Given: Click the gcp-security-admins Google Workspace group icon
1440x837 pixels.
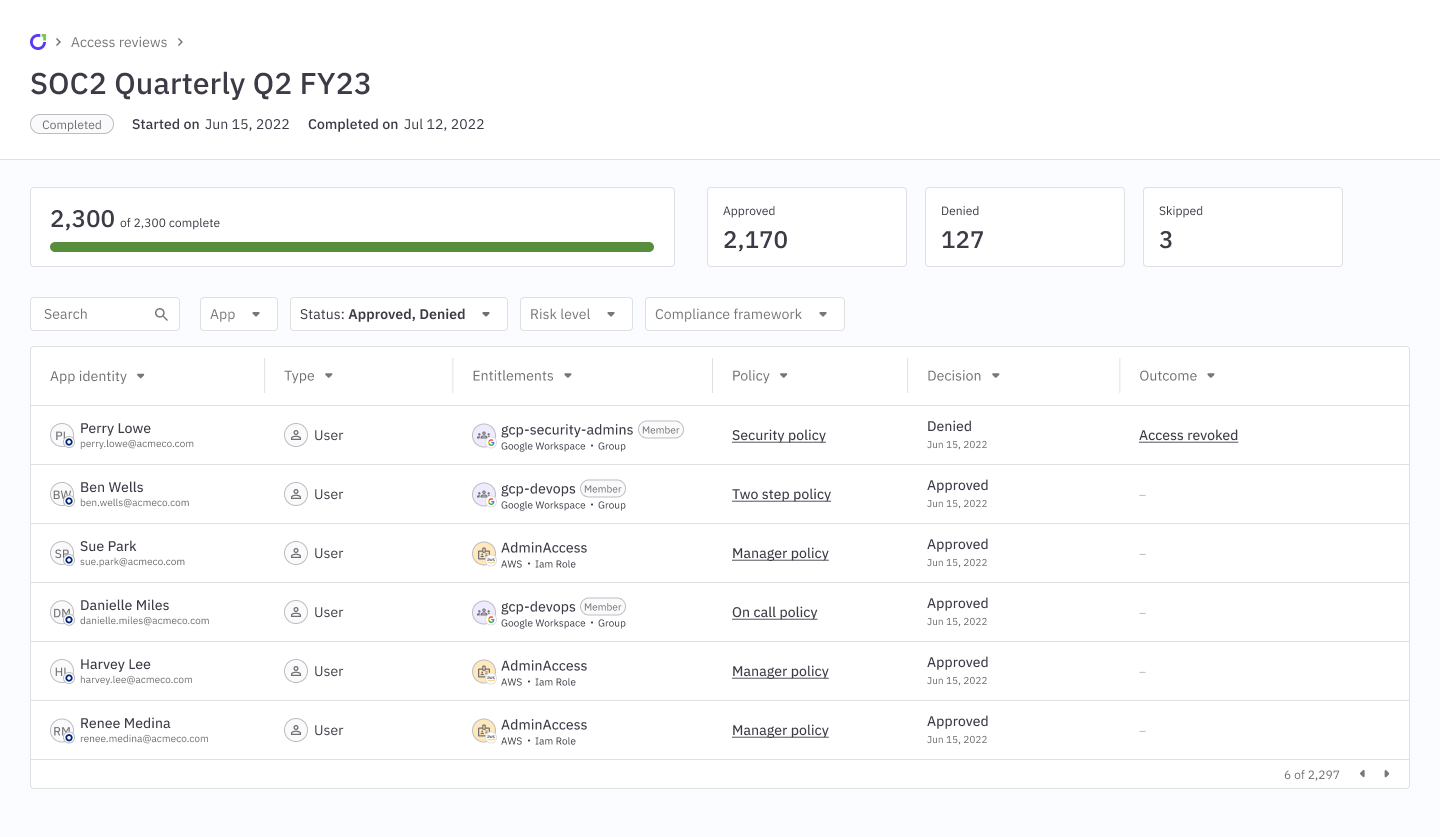Looking at the screenshot, I should click(484, 435).
